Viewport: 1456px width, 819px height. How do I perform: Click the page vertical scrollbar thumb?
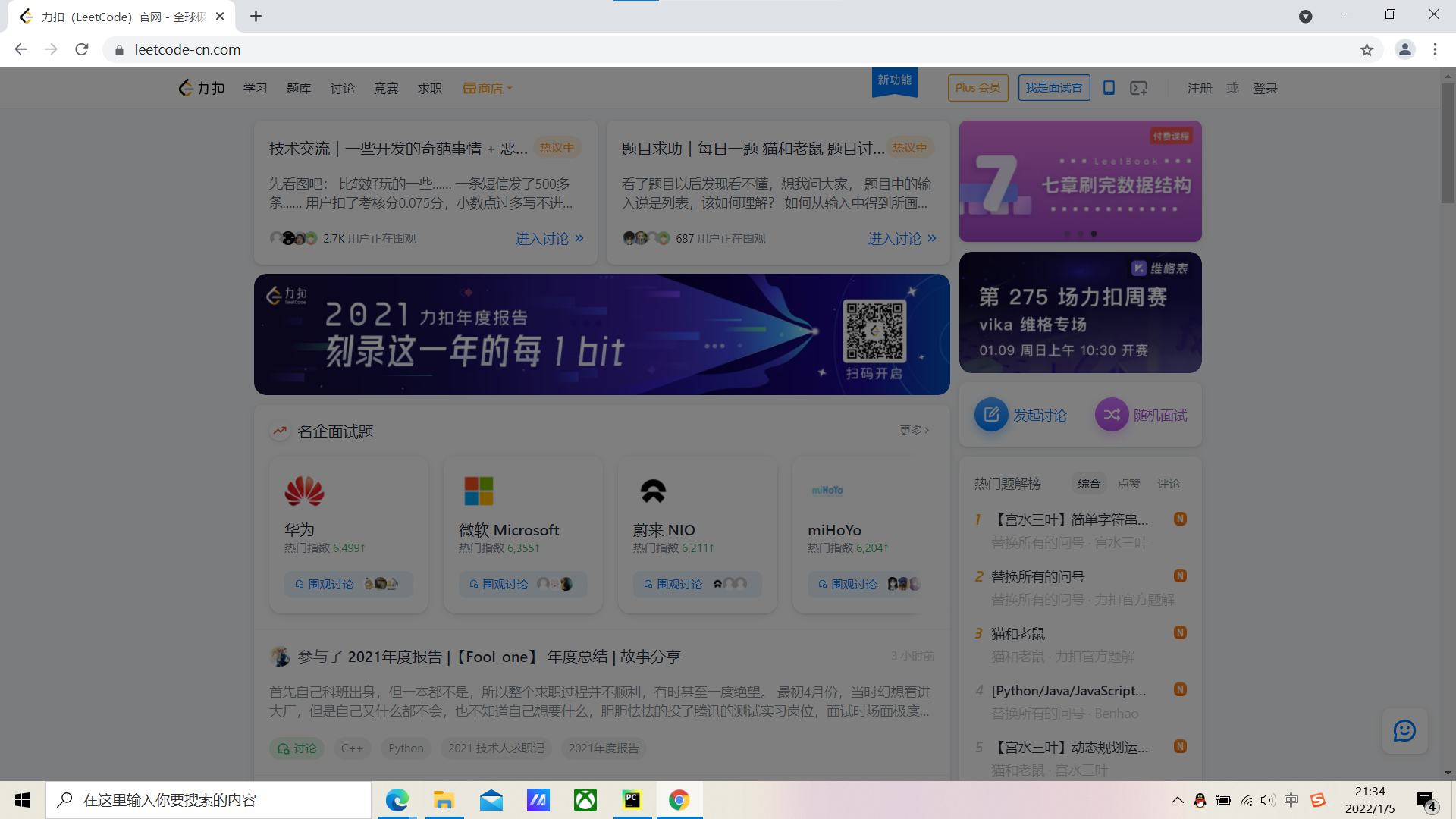click(1448, 143)
